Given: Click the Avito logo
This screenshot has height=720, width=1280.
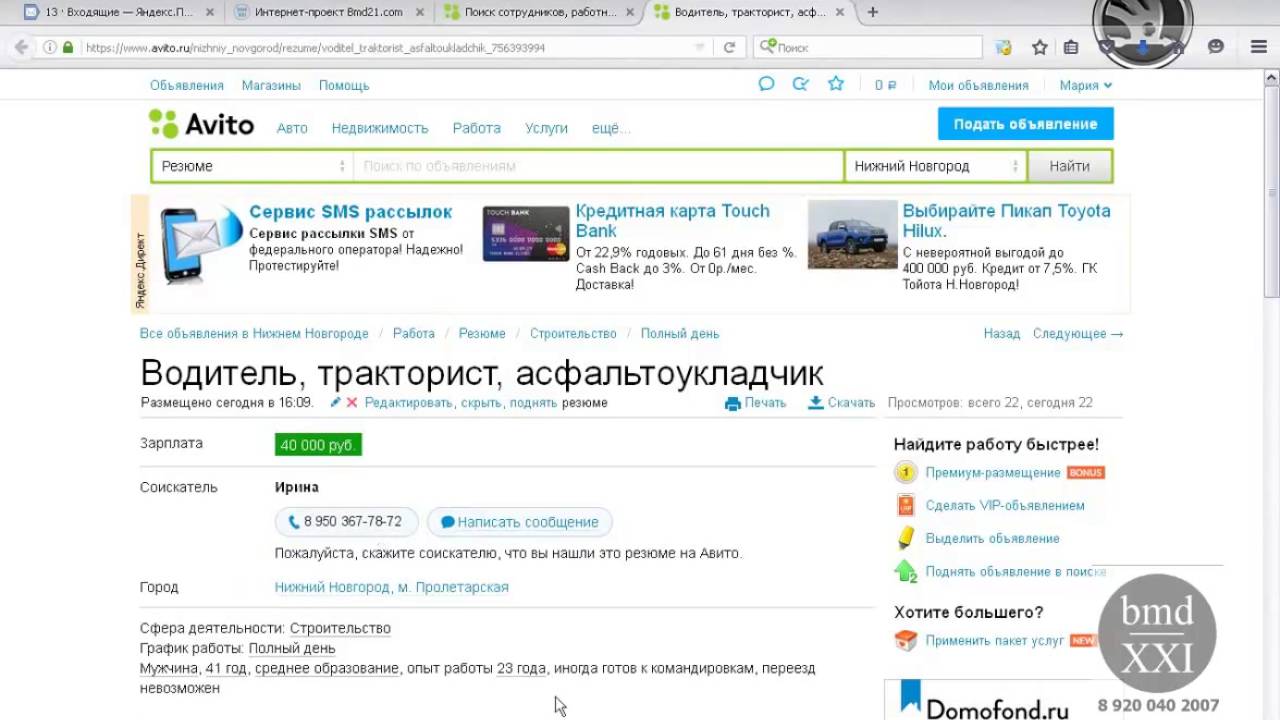Looking at the screenshot, I should tap(201, 125).
